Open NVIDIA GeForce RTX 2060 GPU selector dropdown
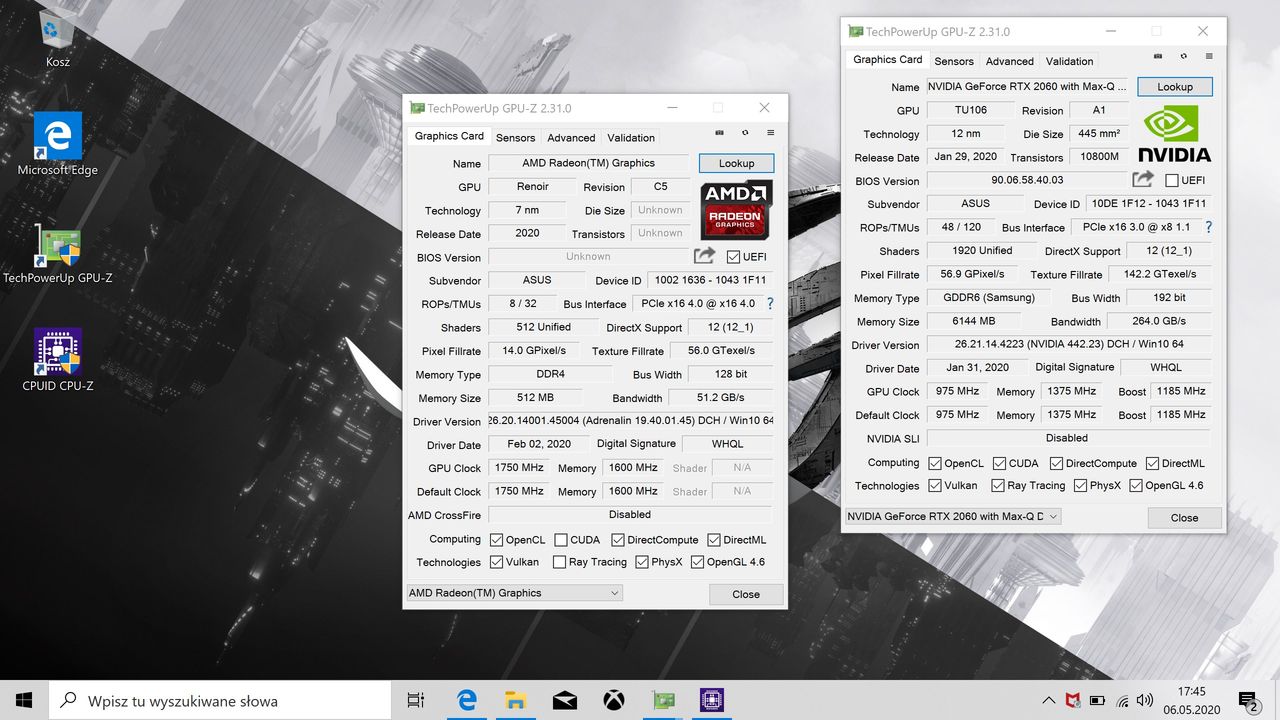The height and width of the screenshot is (720, 1280). [952, 516]
